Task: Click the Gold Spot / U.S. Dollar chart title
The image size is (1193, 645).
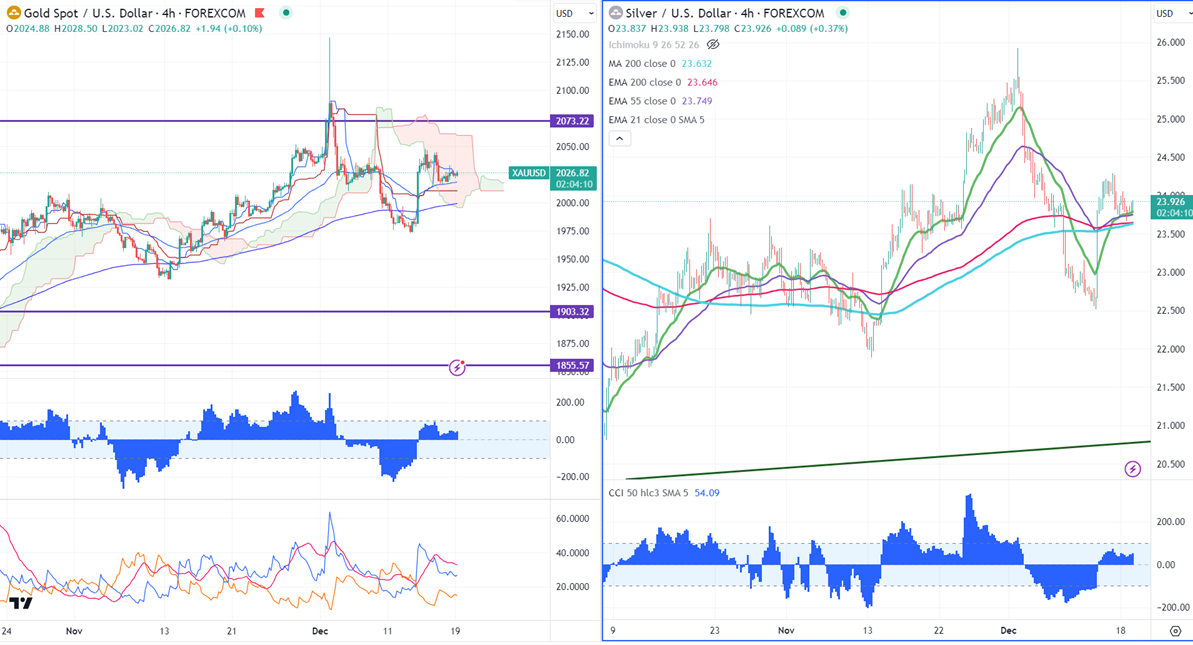Action: click(135, 13)
